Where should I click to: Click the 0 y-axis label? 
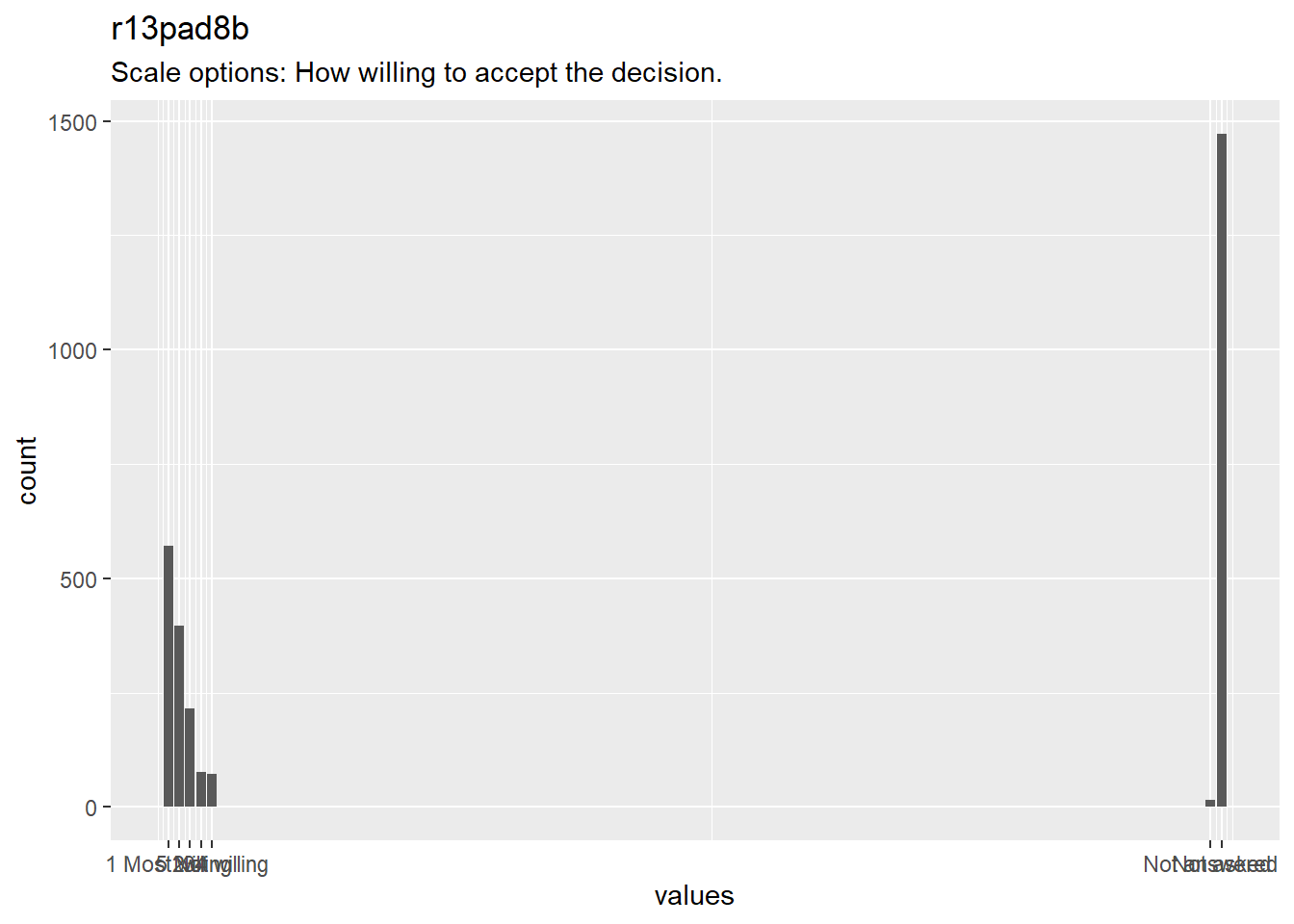[91, 808]
